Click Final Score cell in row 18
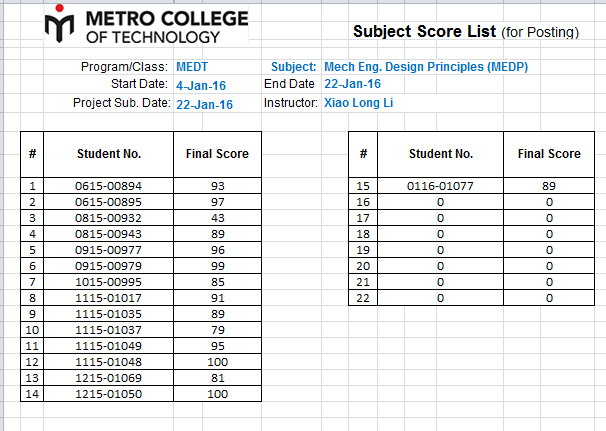The width and height of the screenshot is (606, 431). (549, 234)
